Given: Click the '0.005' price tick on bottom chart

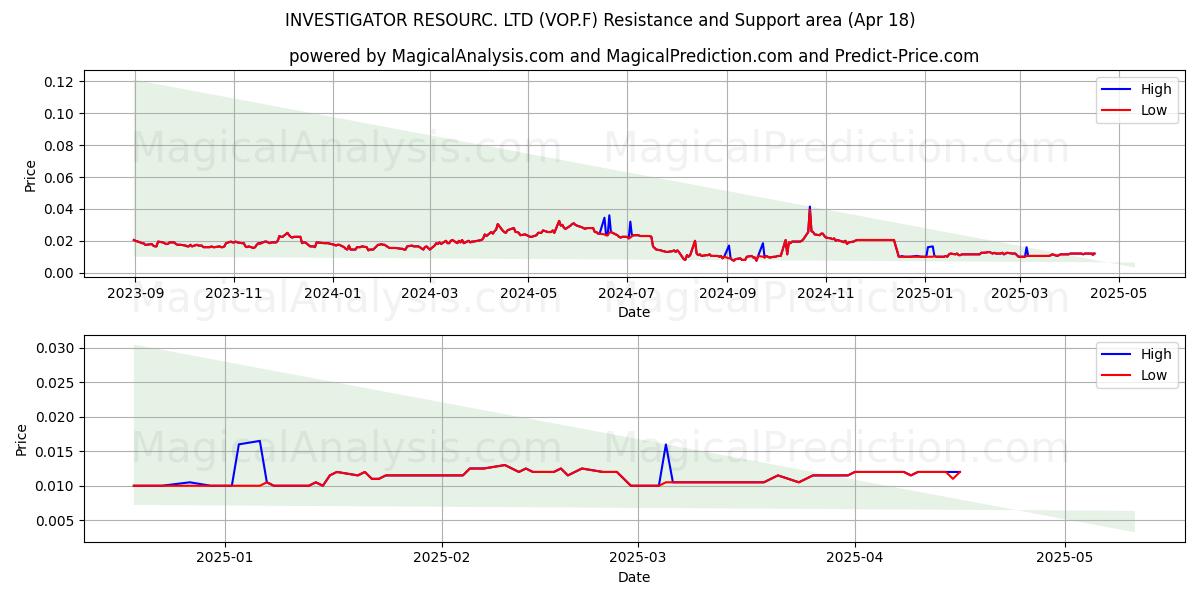Looking at the screenshot, I should pos(55,521).
